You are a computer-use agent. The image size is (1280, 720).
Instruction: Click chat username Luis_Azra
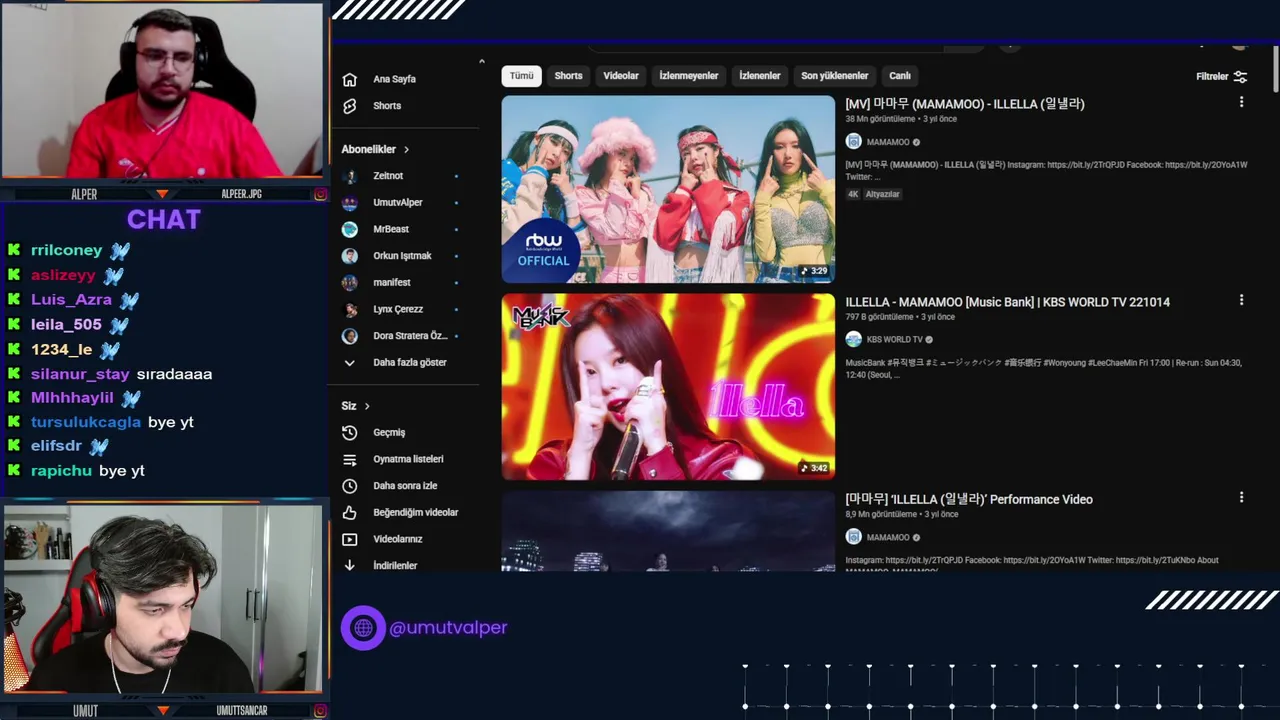[x=71, y=299]
